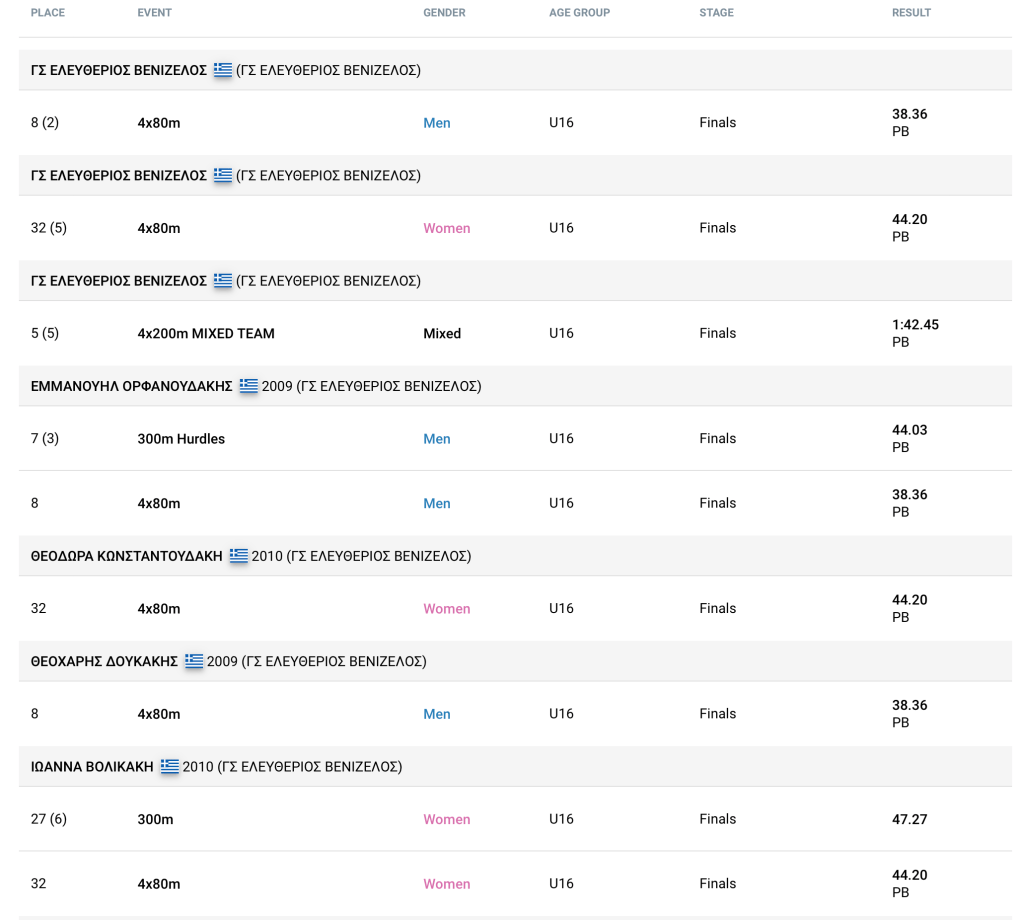Click the Greek flag beside ΙΩΑΝΝΑ ΒΟΛΙΚΑΚΗ
The width and height of the screenshot is (1023, 920).
168,766
